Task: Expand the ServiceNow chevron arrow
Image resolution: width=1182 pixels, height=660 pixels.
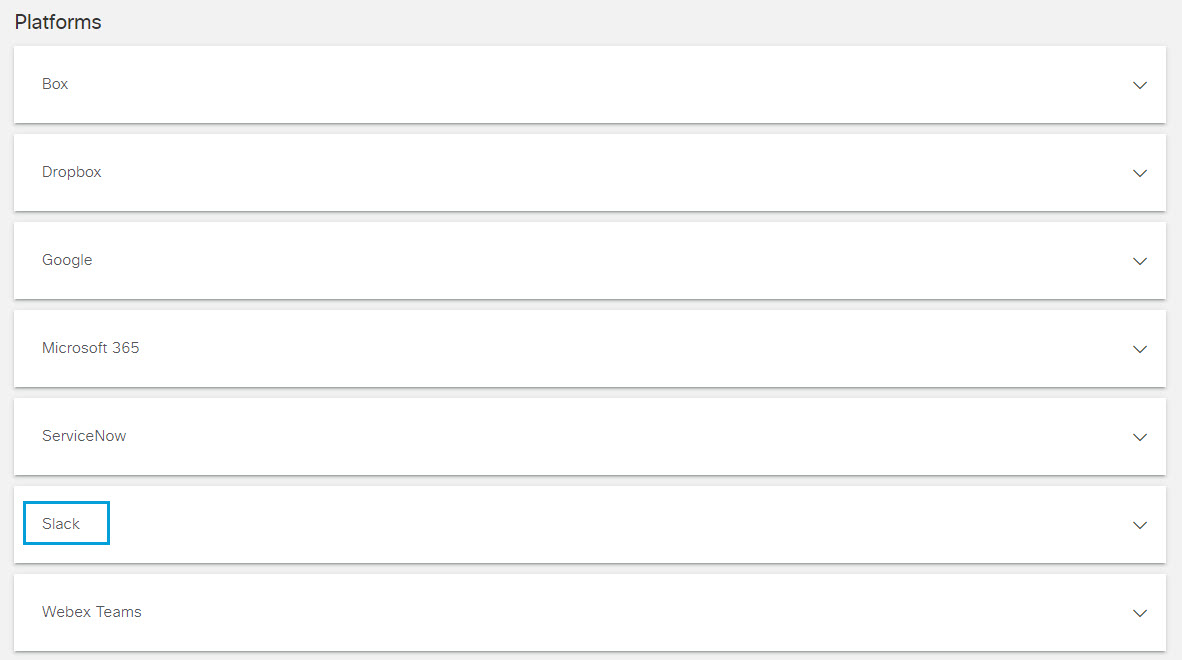Action: (x=1140, y=438)
